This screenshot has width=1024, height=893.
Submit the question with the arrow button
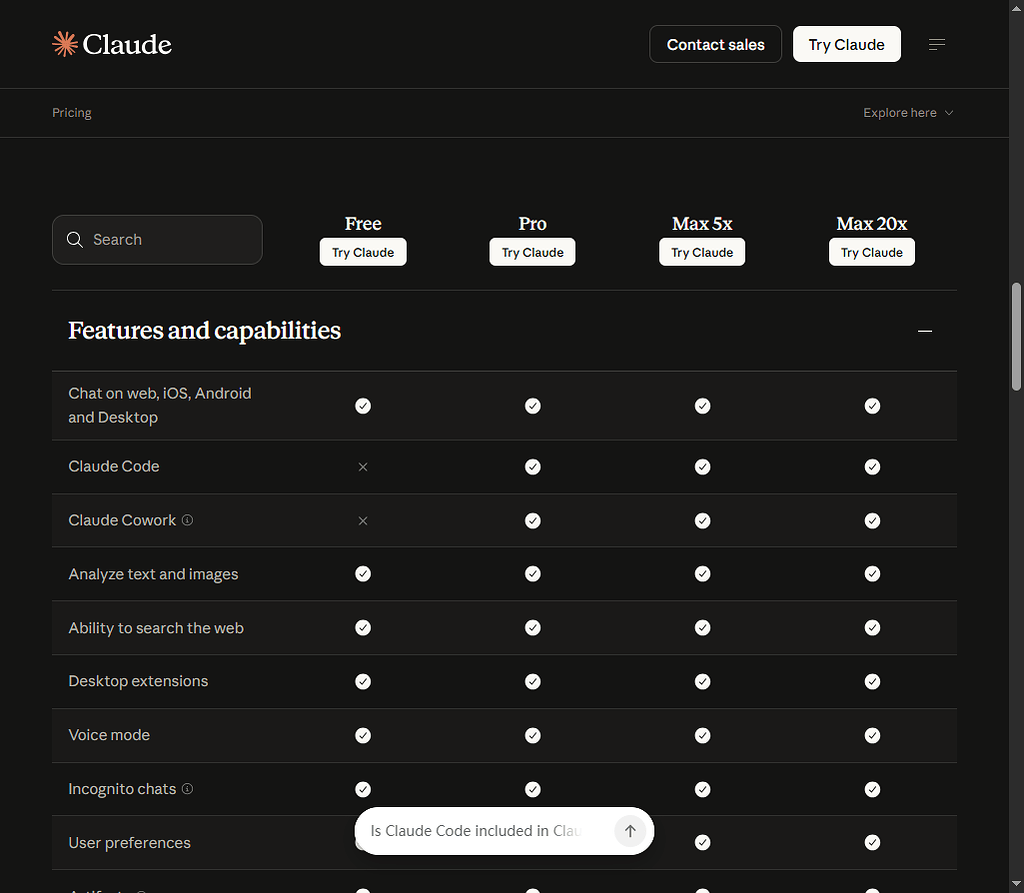point(630,831)
